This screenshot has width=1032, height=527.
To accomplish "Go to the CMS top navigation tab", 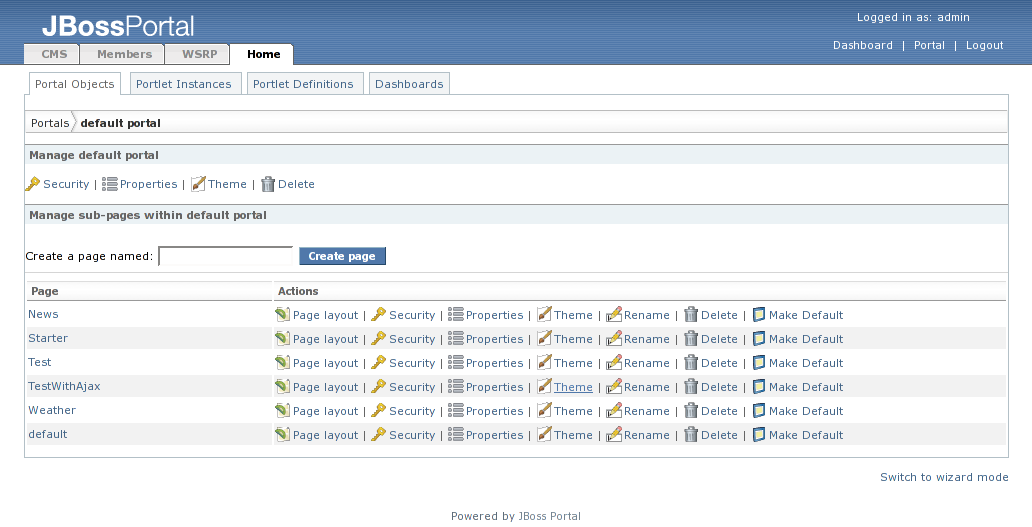I will click(x=54, y=54).
